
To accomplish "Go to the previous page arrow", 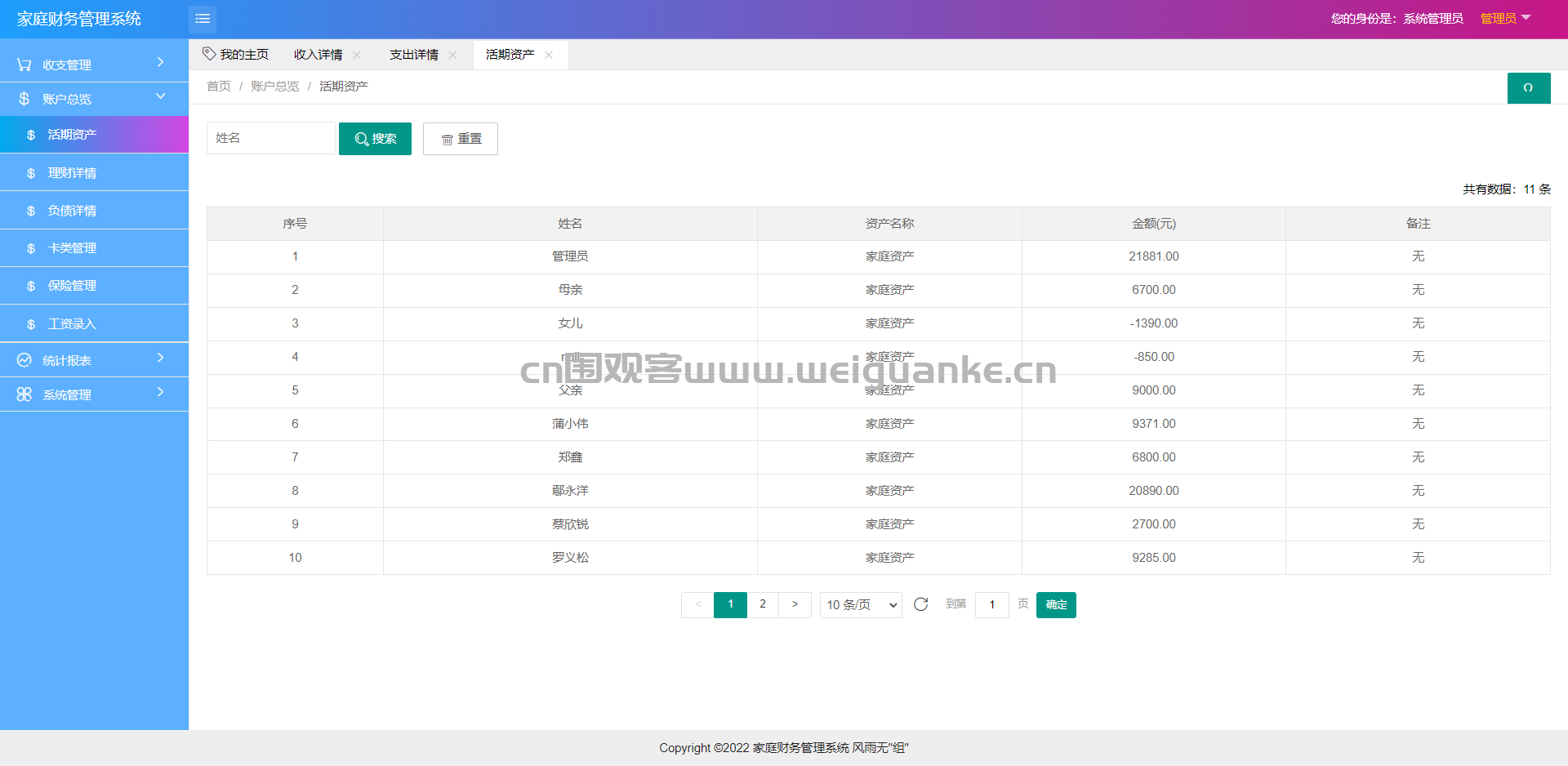I will click(x=698, y=604).
